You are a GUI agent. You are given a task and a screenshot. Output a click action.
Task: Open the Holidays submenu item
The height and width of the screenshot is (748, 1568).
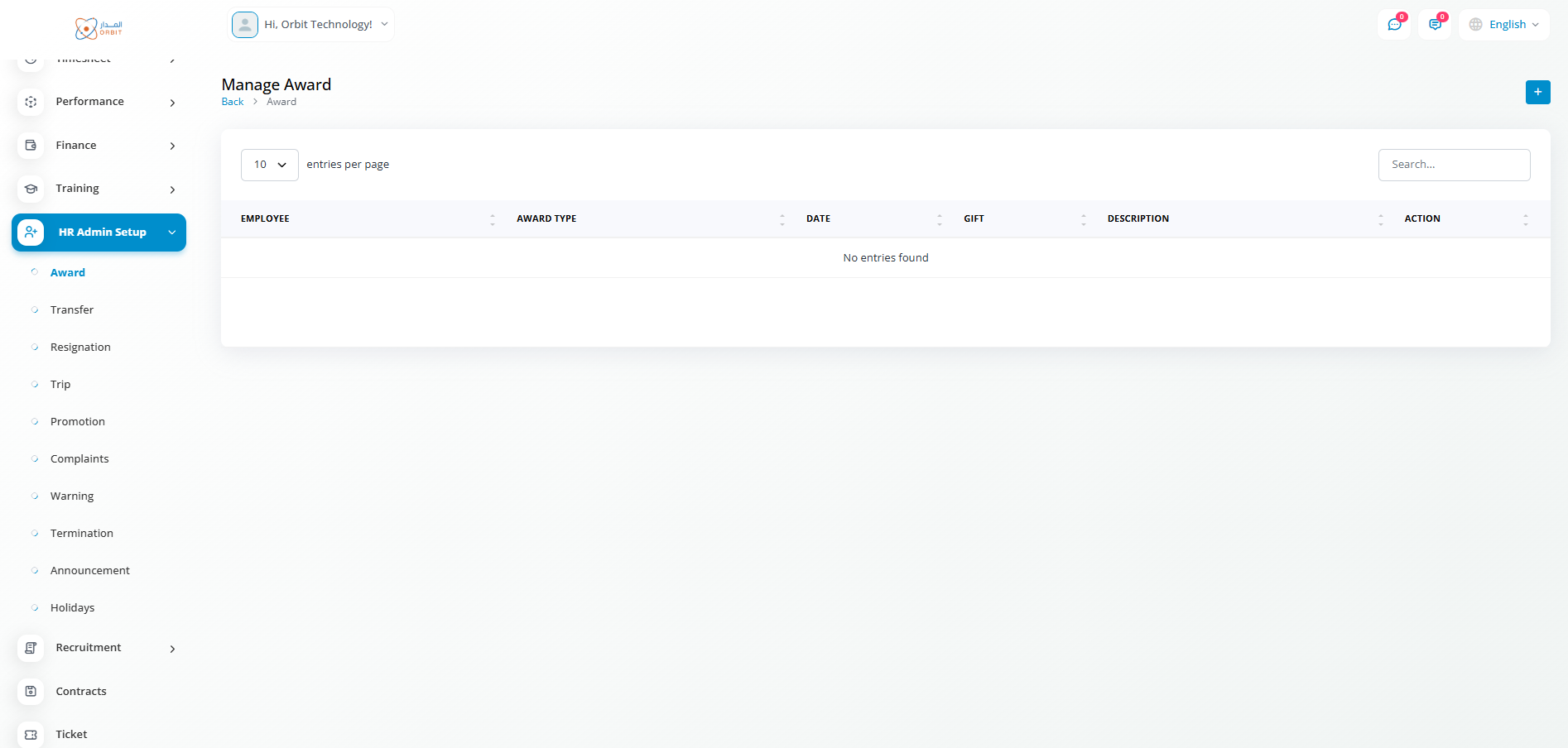tap(73, 607)
